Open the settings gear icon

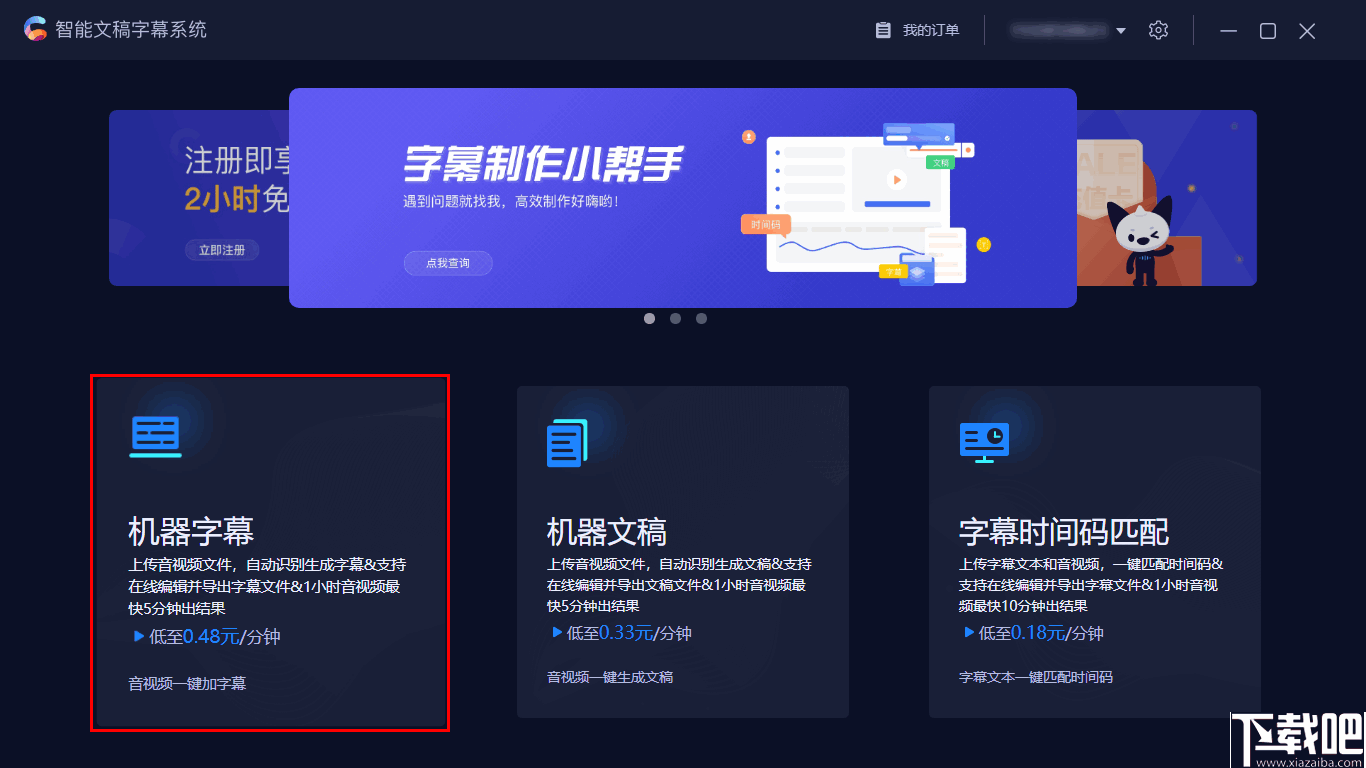pyautogui.click(x=1158, y=30)
